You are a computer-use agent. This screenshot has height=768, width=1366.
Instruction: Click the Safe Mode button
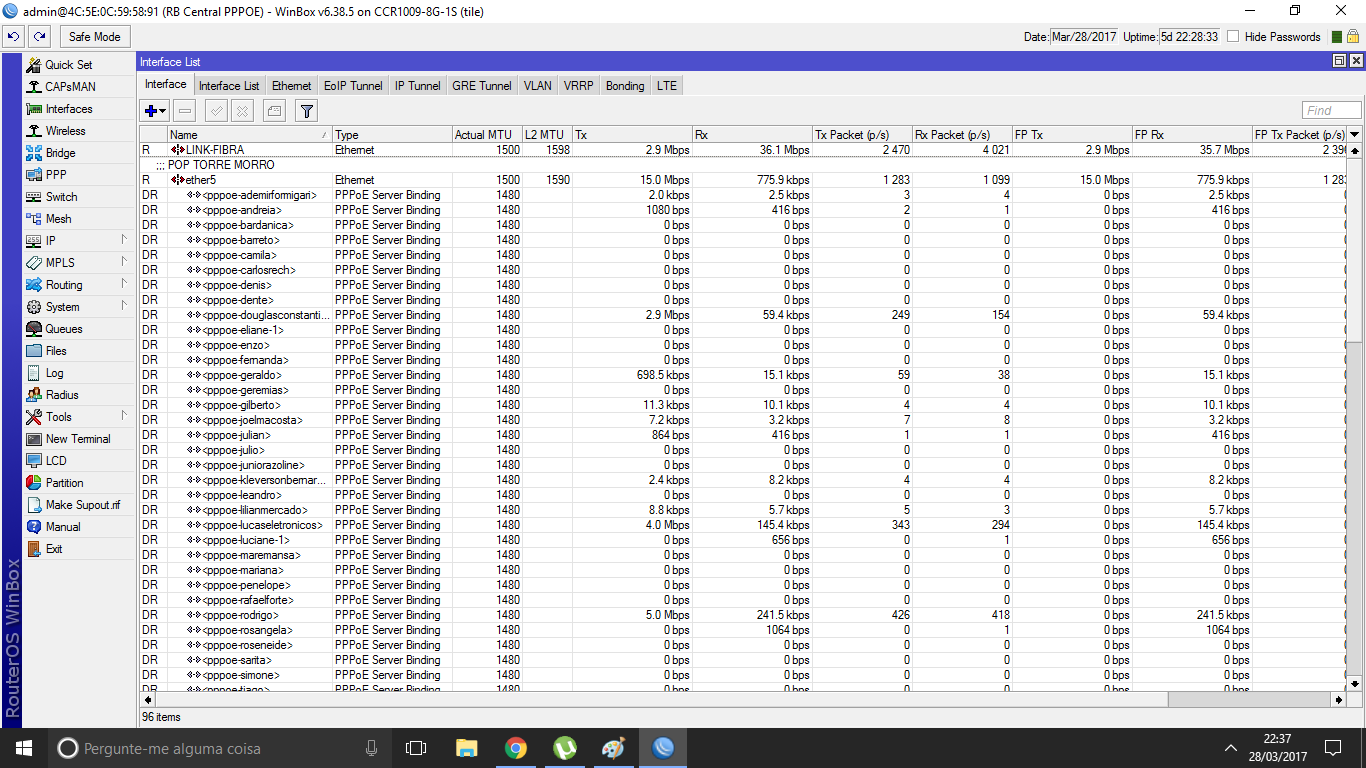pos(95,37)
